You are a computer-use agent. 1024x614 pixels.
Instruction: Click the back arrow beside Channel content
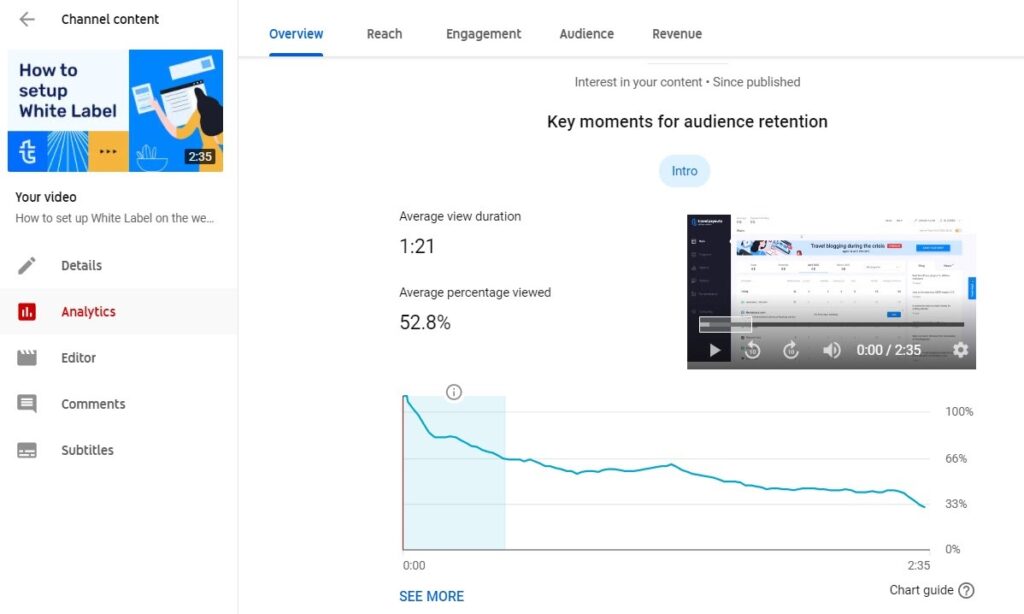[27, 19]
